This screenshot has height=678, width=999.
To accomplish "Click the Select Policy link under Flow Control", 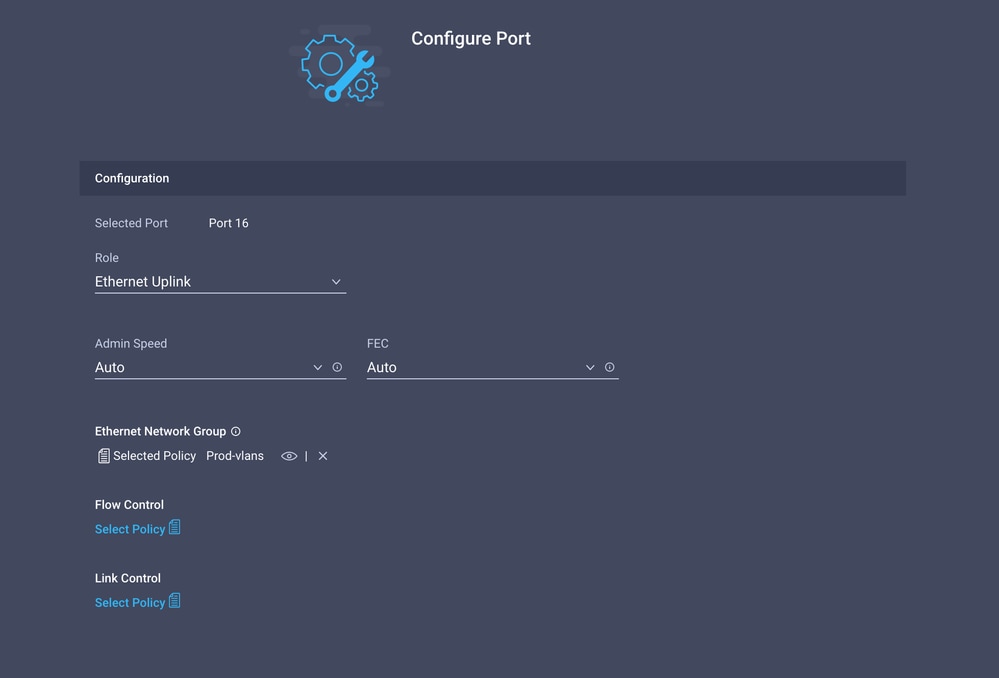I will tap(130, 529).
